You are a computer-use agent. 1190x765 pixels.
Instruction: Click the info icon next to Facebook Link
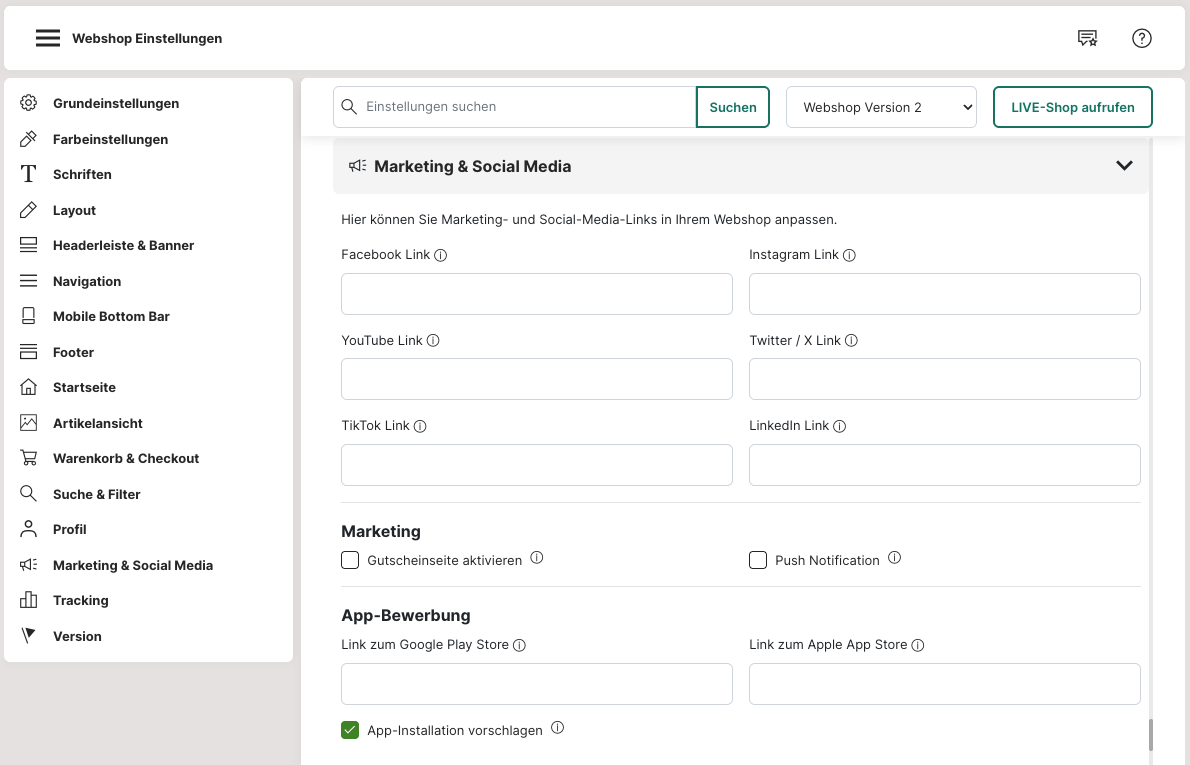coord(441,255)
